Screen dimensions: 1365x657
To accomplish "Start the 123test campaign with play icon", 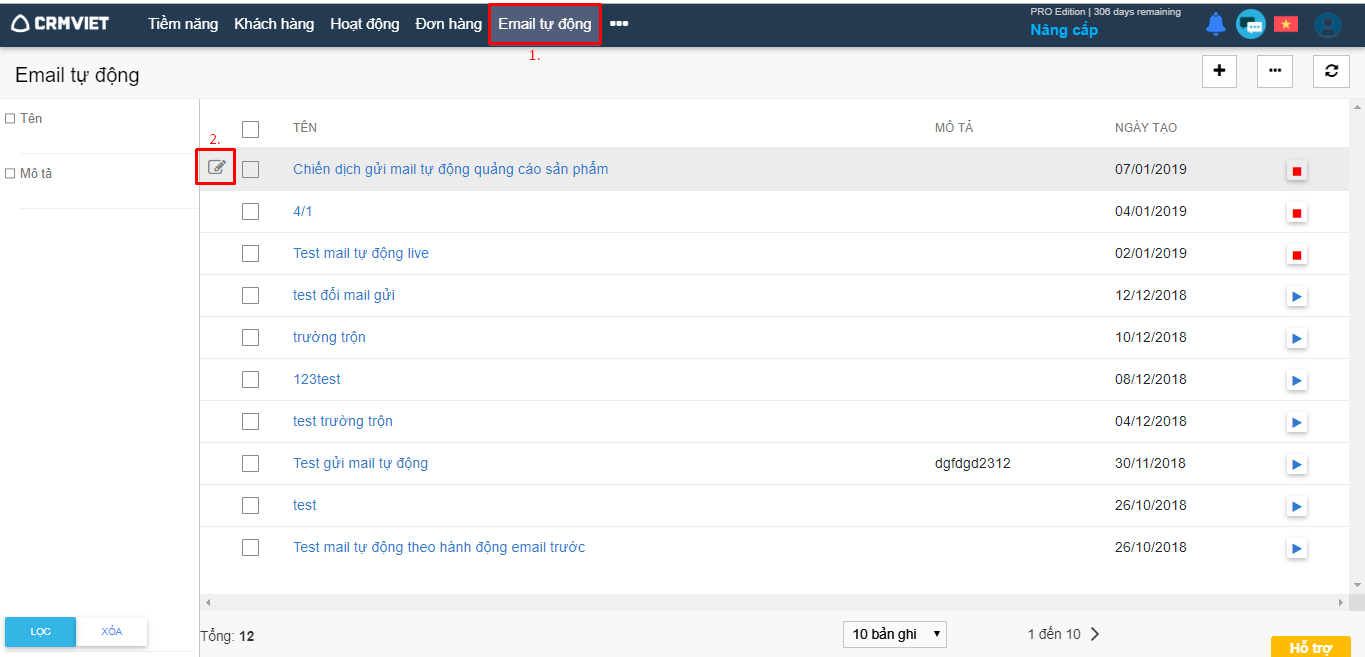I will (x=1297, y=381).
